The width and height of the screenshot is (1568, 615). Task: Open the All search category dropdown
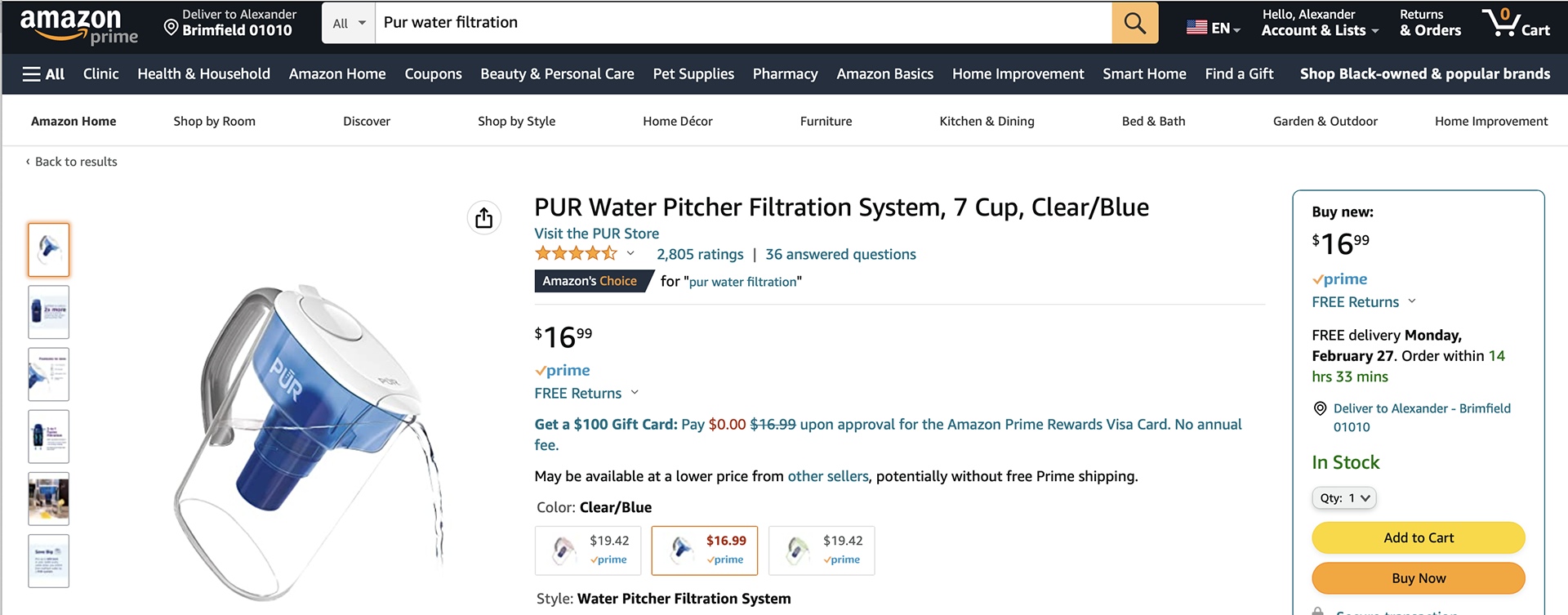pyautogui.click(x=349, y=23)
